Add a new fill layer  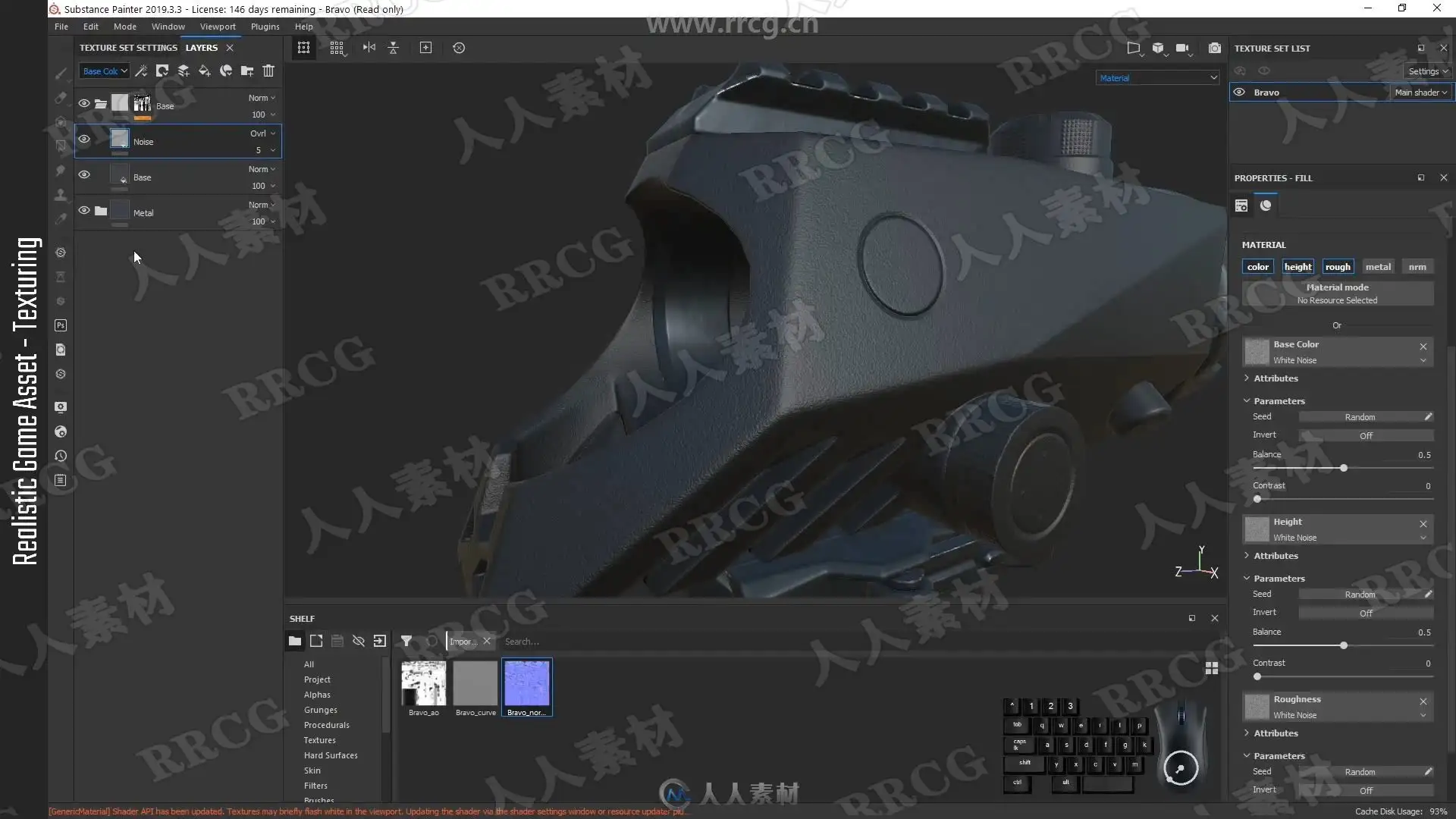point(205,71)
